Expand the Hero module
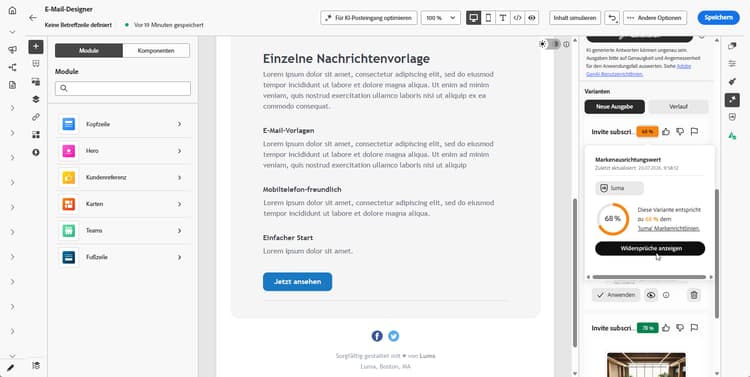The image size is (750, 377). coord(123,151)
